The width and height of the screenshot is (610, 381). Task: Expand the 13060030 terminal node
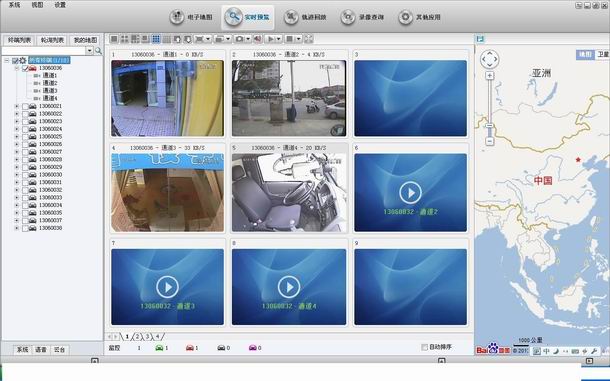[x=16, y=175]
